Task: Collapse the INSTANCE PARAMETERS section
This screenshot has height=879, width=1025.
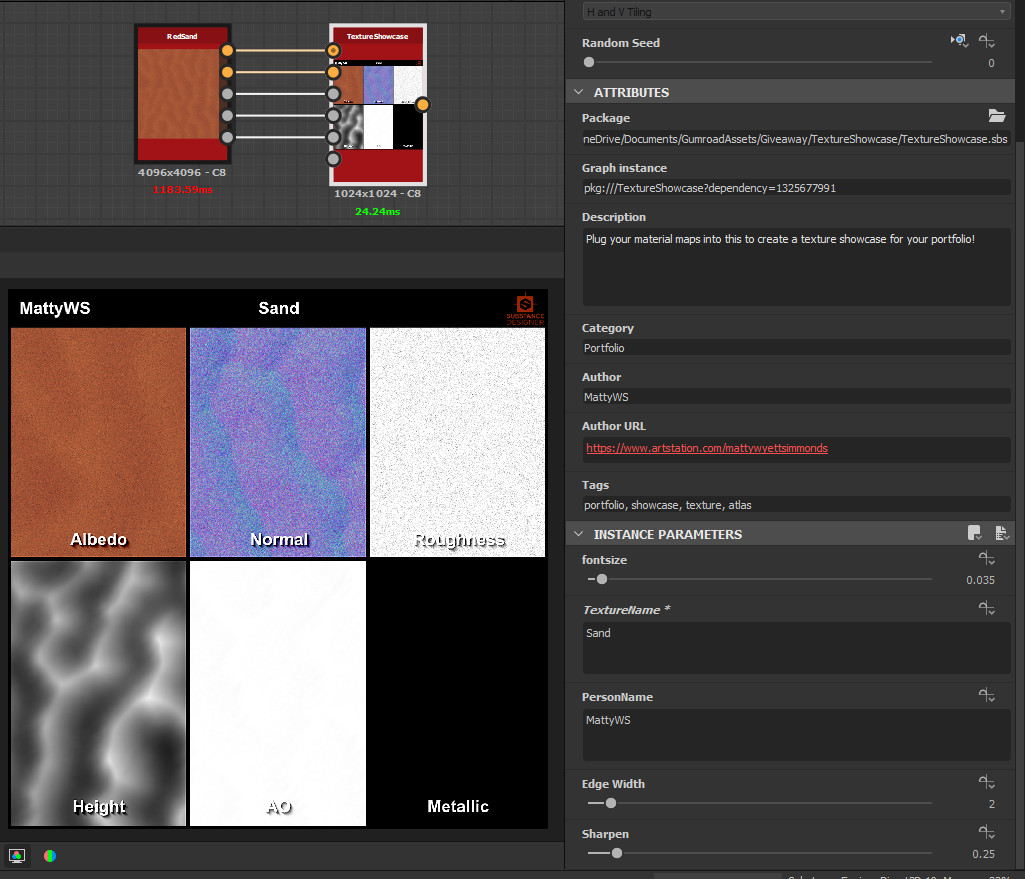Action: coord(577,533)
